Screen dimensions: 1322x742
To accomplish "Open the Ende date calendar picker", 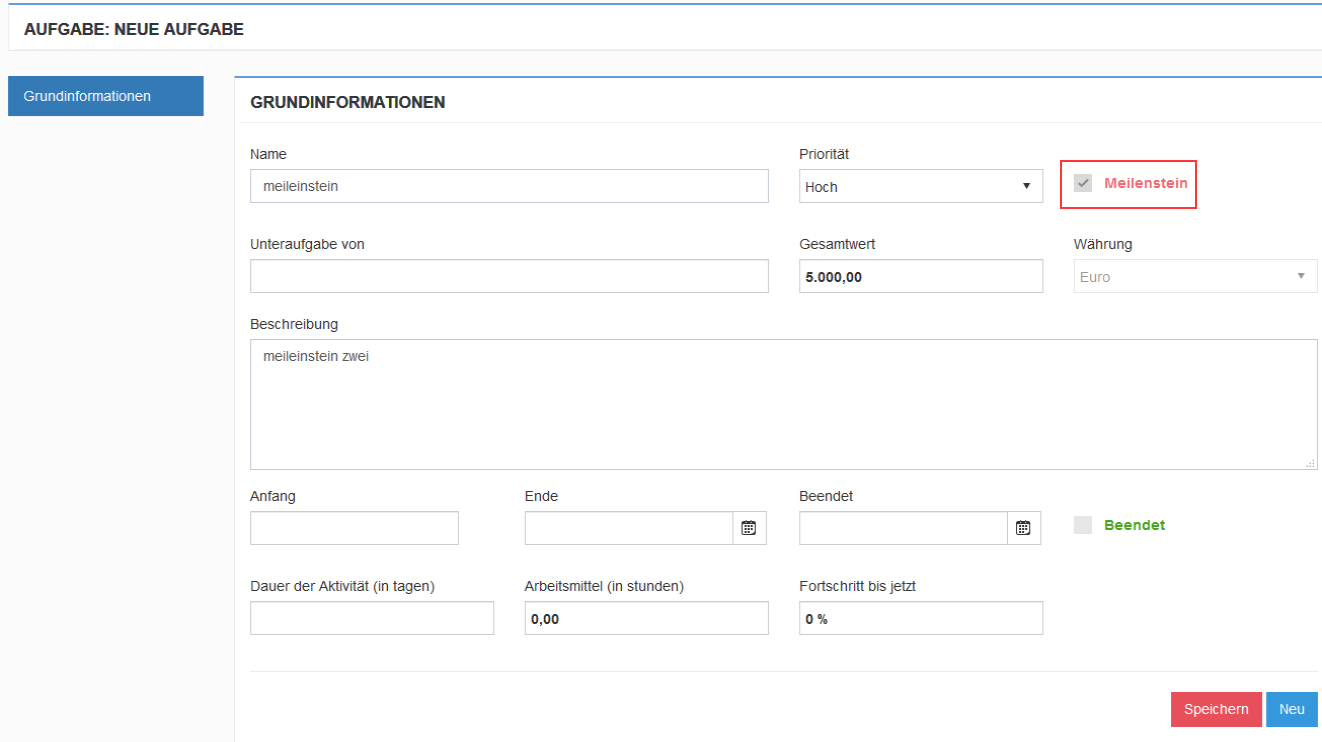I will (x=749, y=528).
